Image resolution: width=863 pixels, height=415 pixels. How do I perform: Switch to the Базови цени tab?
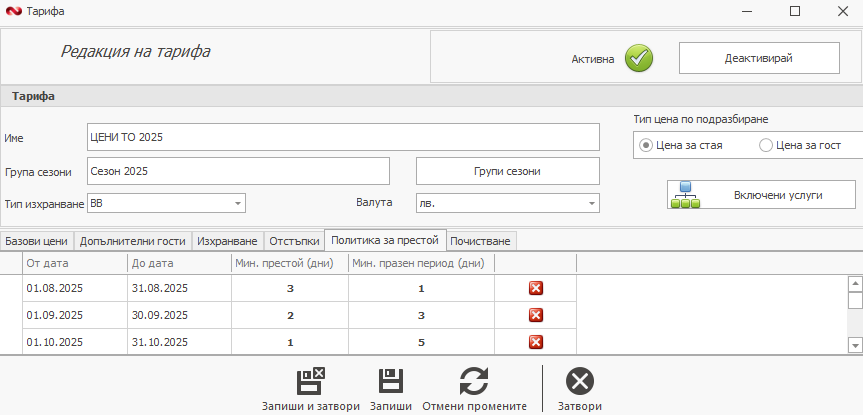pyautogui.click(x=36, y=241)
